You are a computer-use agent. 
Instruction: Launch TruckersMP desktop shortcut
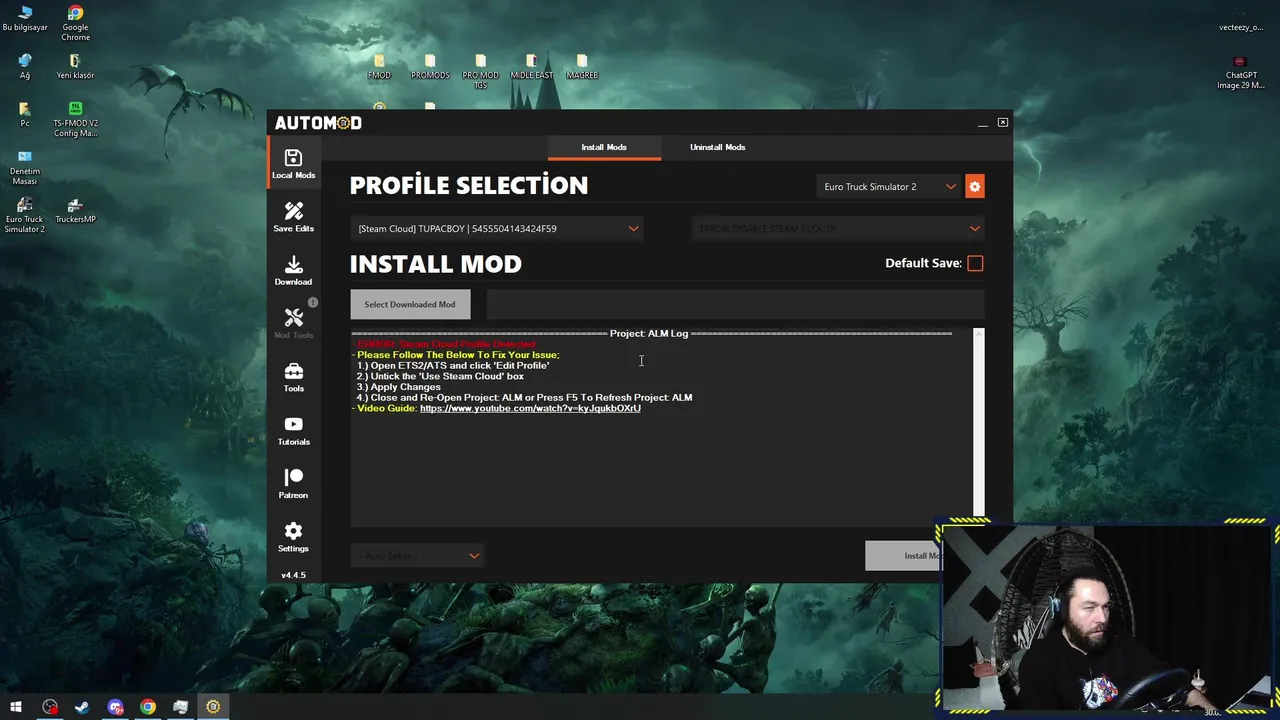coord(75,210)
